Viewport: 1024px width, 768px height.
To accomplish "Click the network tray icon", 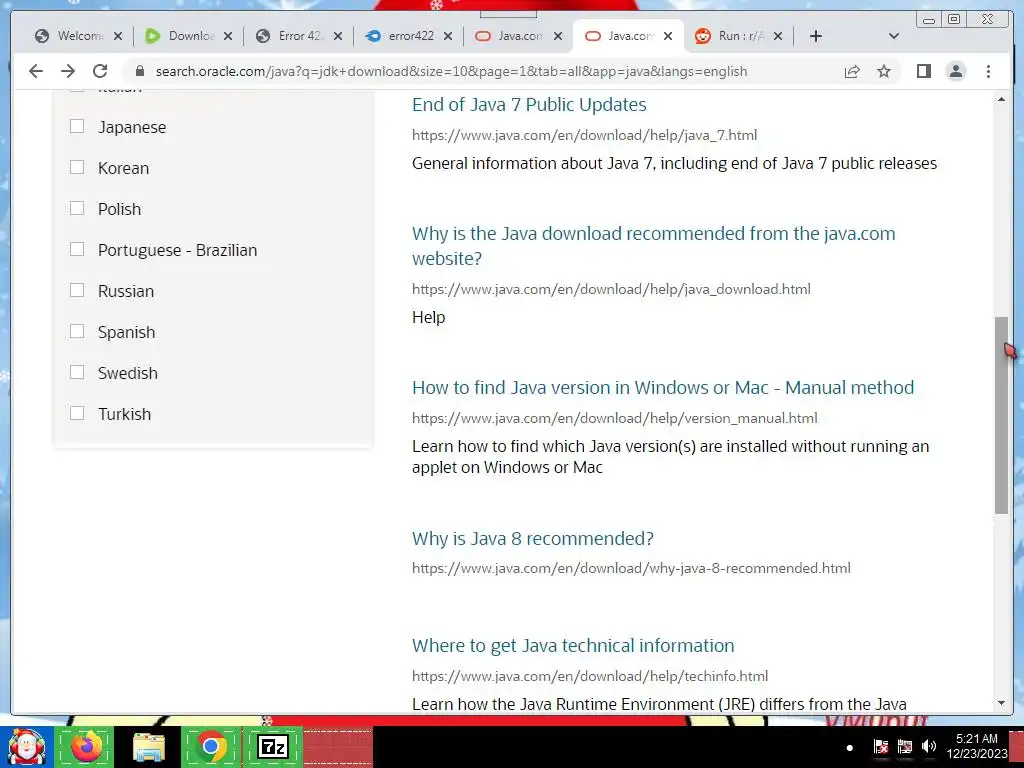I will point(904,746).
